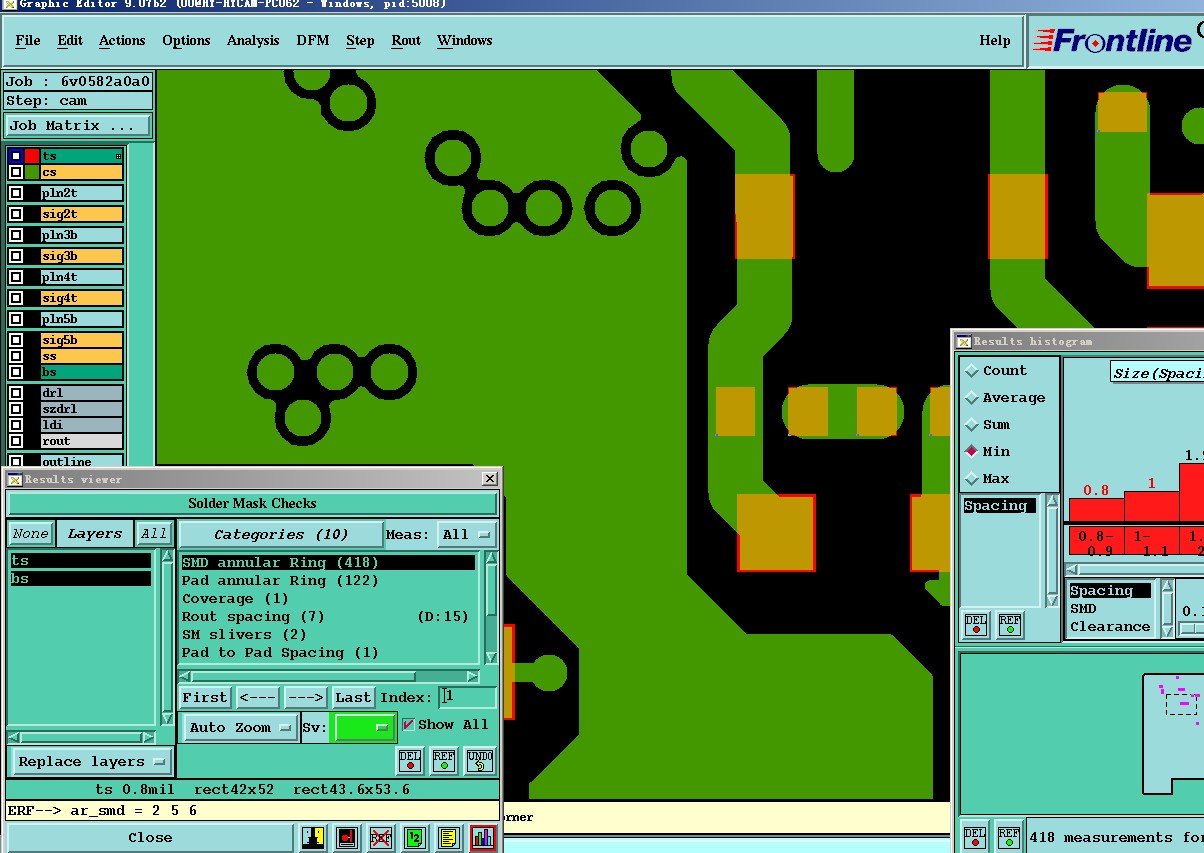Click the Last result button
Screen dimensions: 1204x853
pyautogui.click(x=353, y=697)
